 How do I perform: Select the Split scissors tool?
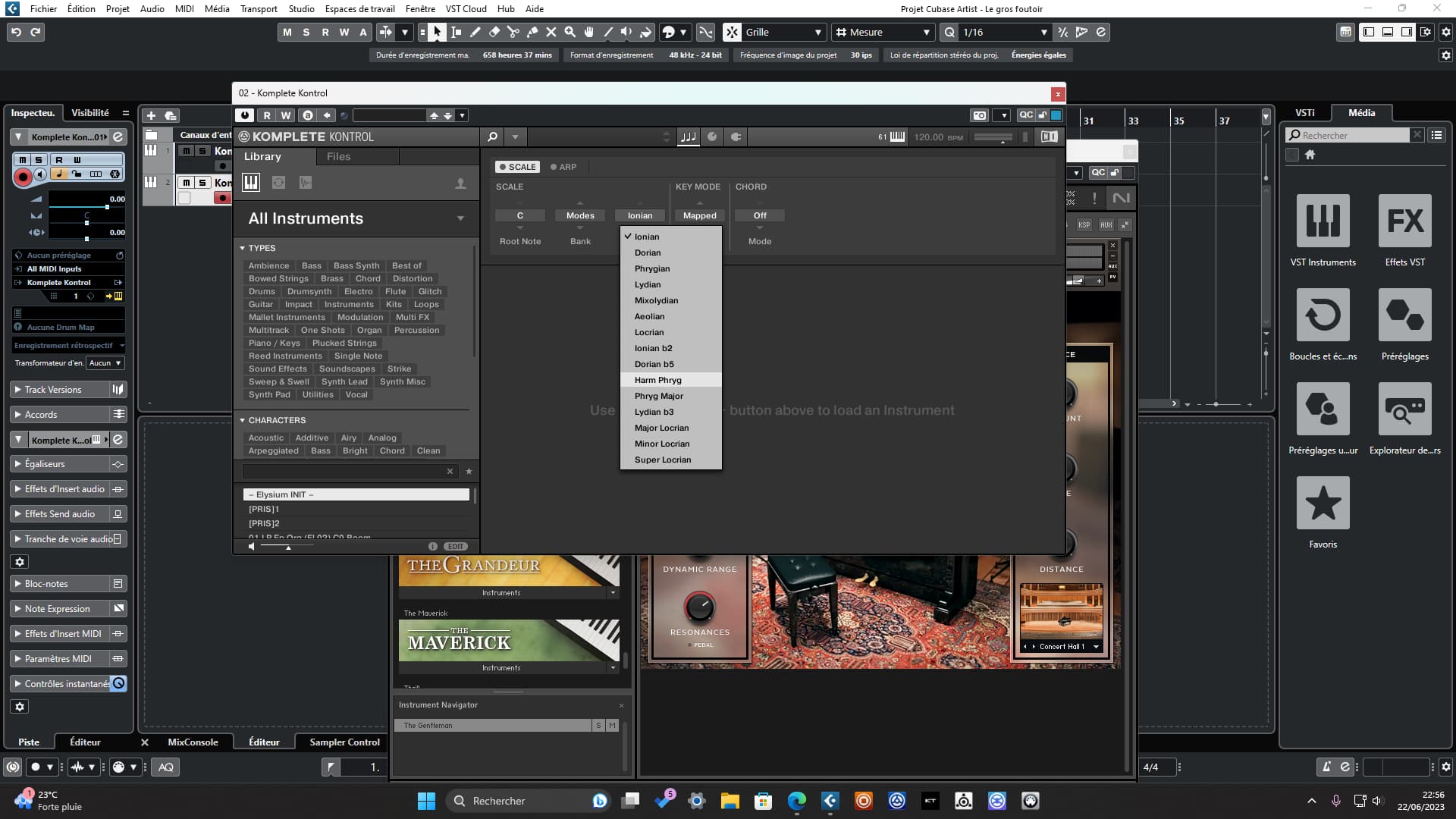513,32
